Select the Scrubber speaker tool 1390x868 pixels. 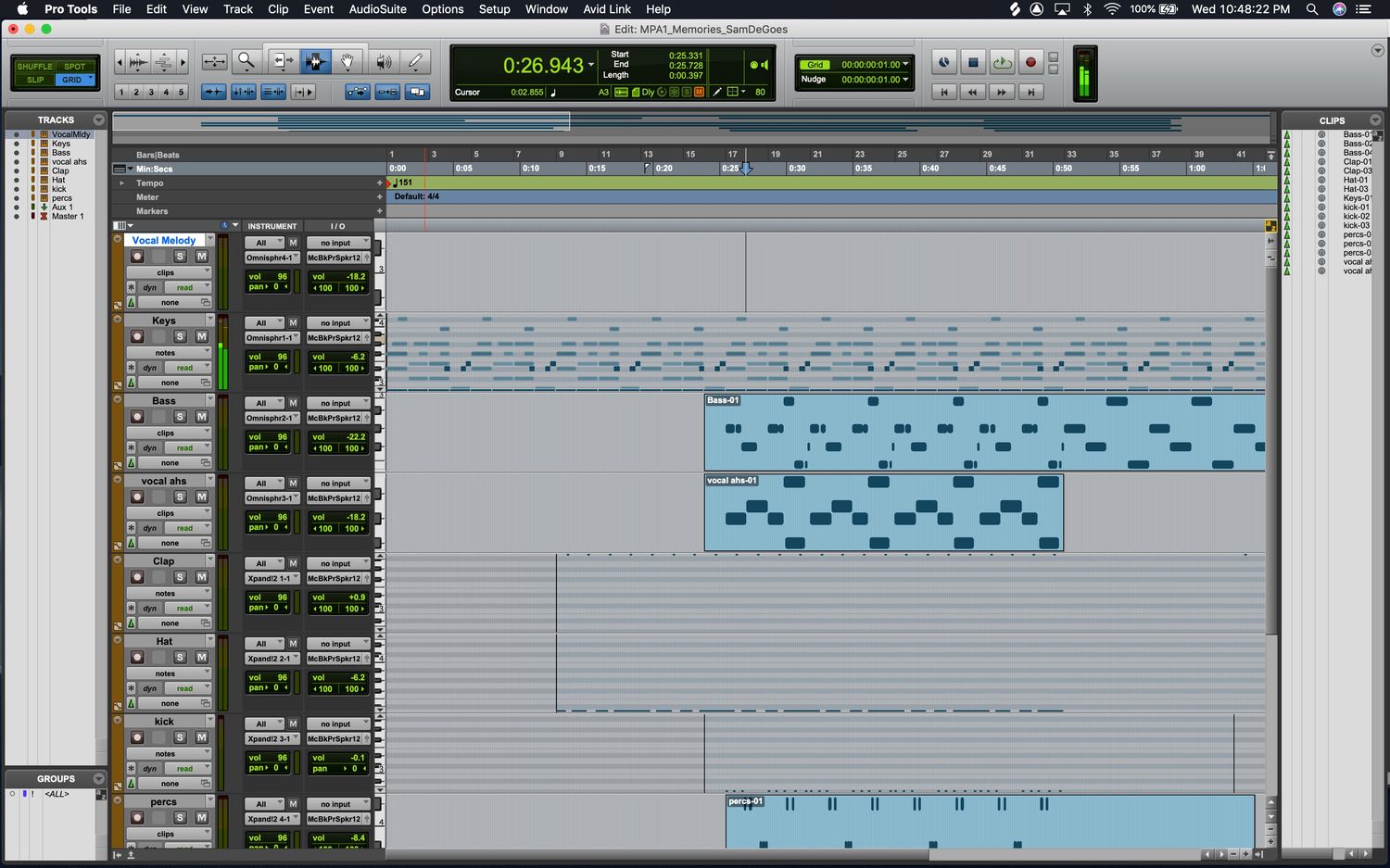383,61
